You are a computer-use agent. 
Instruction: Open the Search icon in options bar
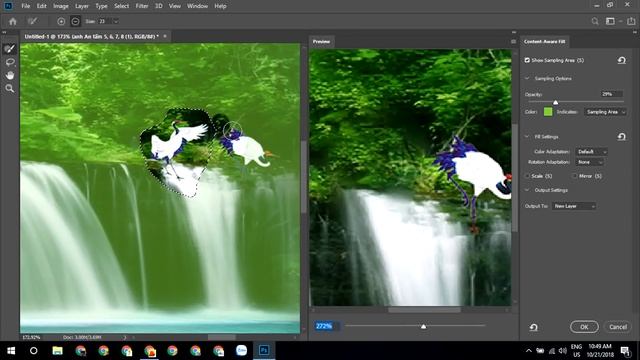[595, 21]
